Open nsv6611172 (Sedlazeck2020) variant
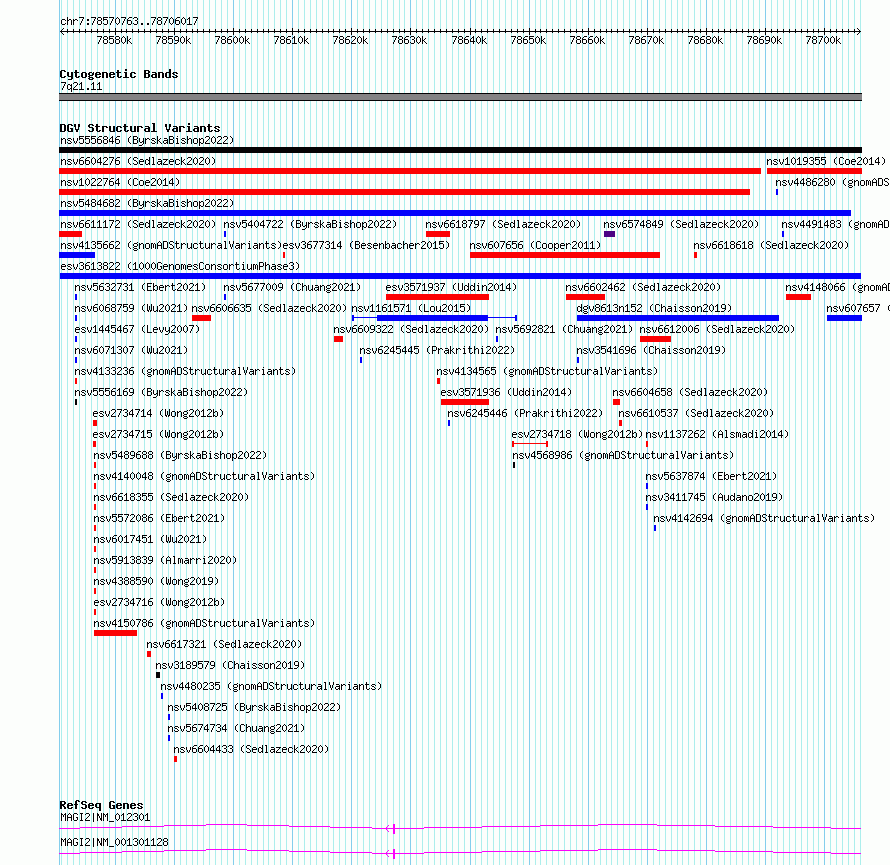 (138, 224)
